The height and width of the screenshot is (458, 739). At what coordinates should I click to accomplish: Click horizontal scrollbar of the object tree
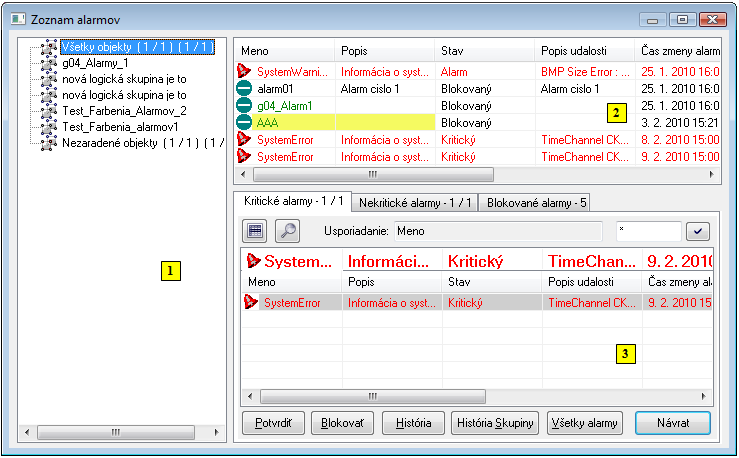coord(114,432)
